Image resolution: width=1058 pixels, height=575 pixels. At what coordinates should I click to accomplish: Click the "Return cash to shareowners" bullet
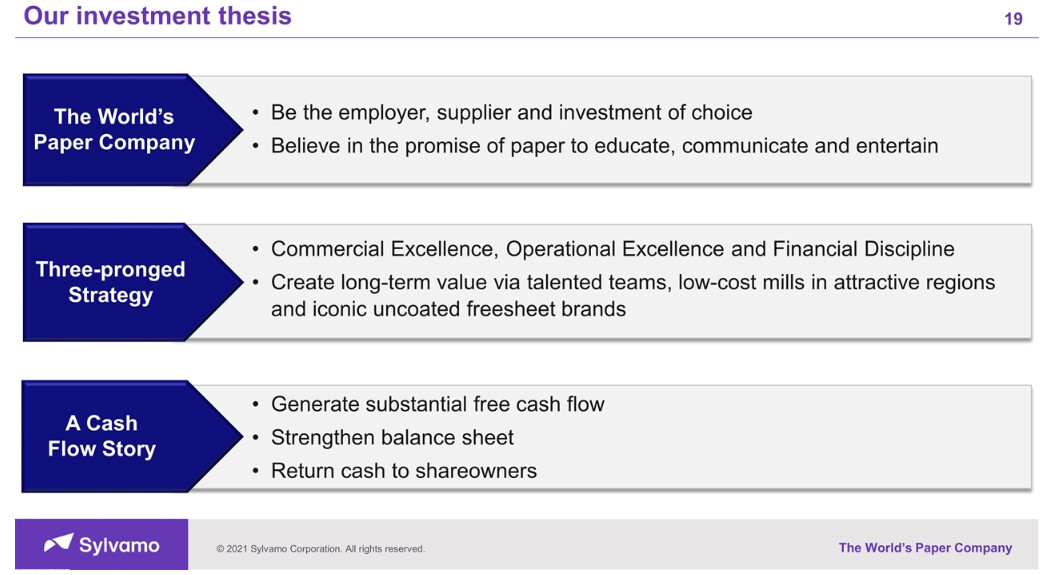pos(403,471)
